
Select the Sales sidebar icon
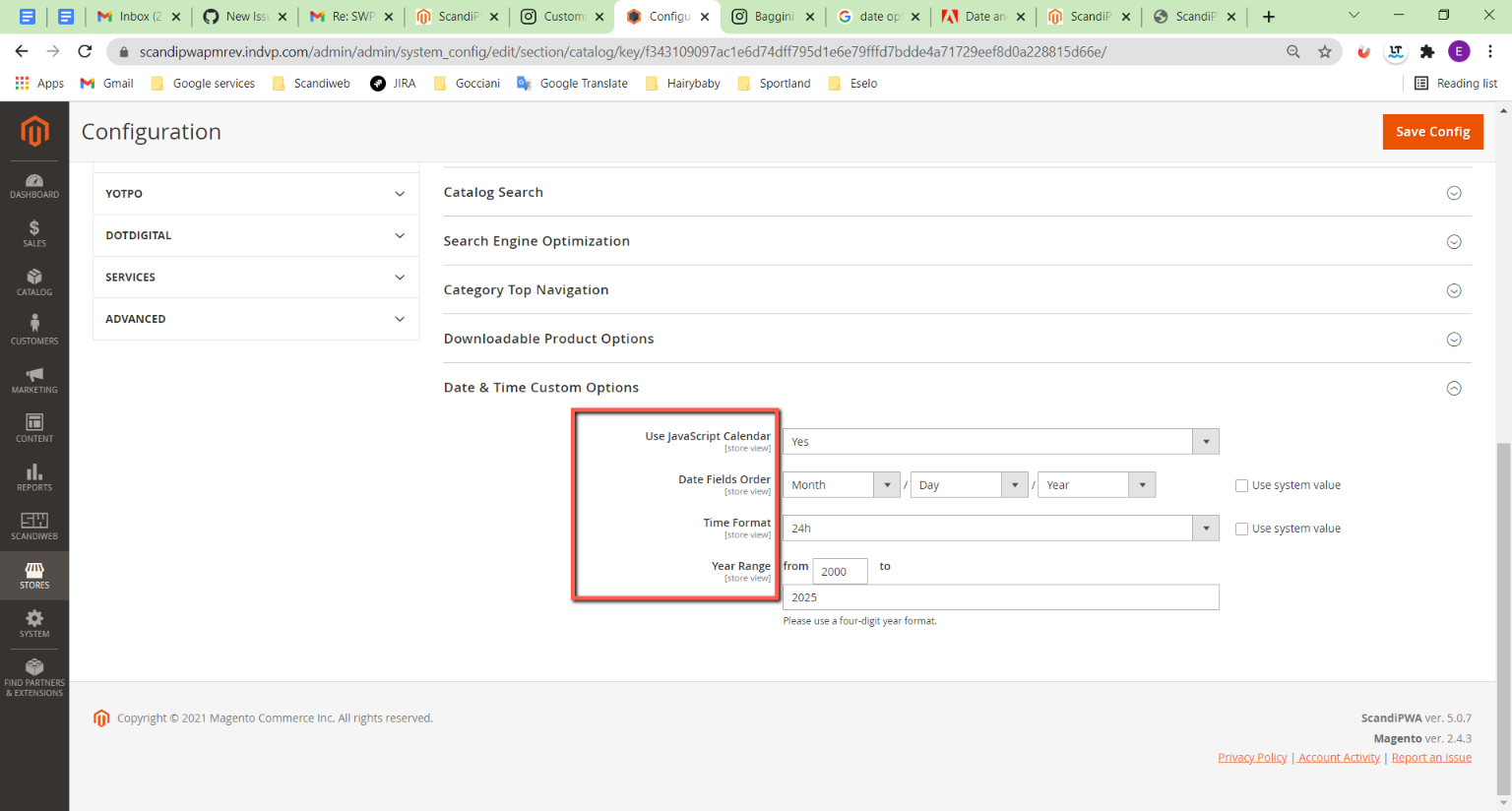34,234
